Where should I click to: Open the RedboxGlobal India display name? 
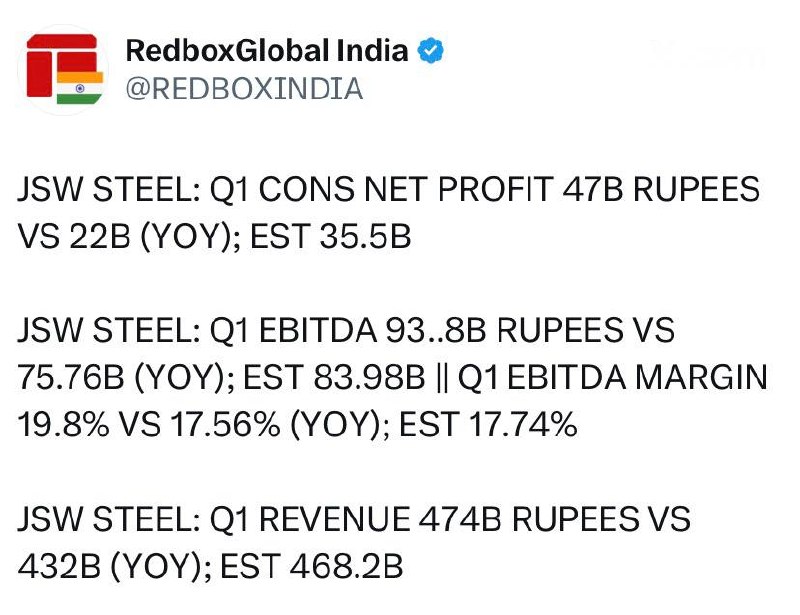tap(267, 51)
